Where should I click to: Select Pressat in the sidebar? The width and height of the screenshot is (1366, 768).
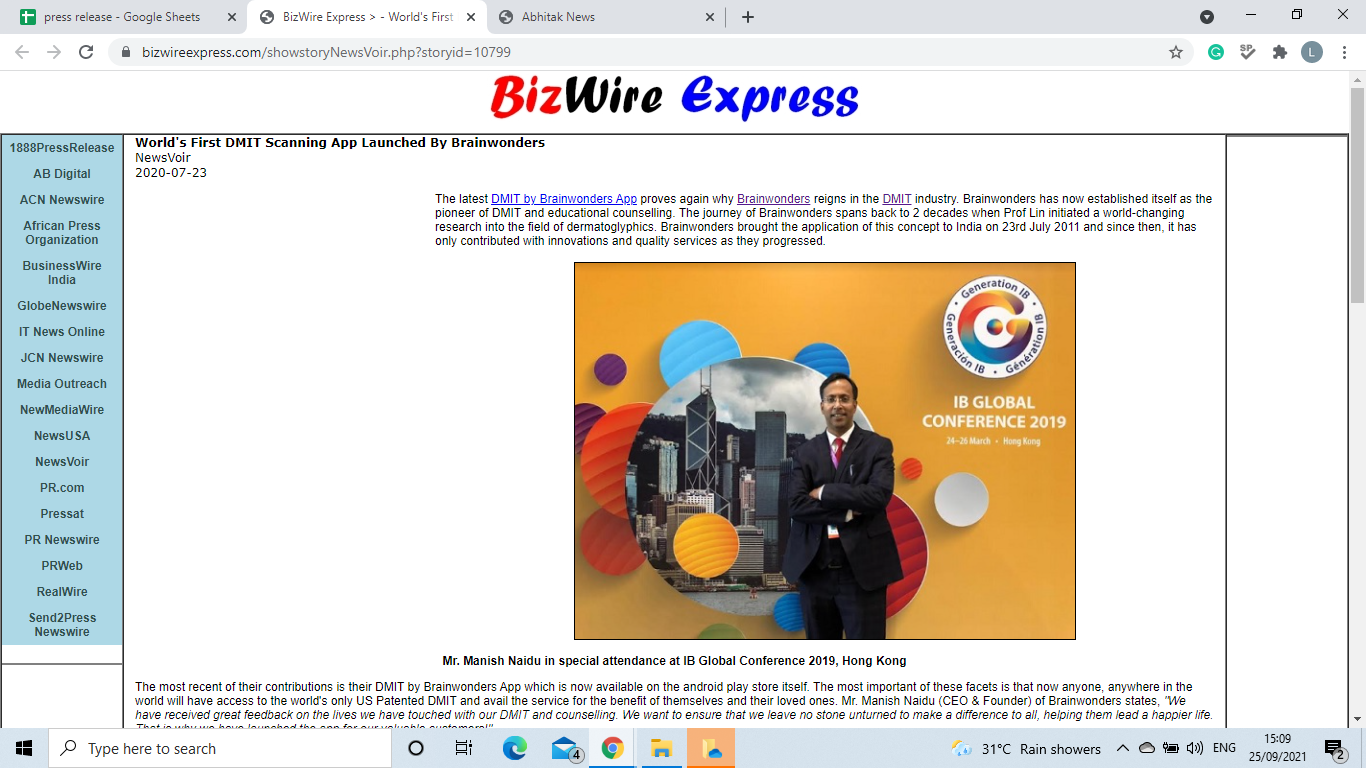point(62,514)
